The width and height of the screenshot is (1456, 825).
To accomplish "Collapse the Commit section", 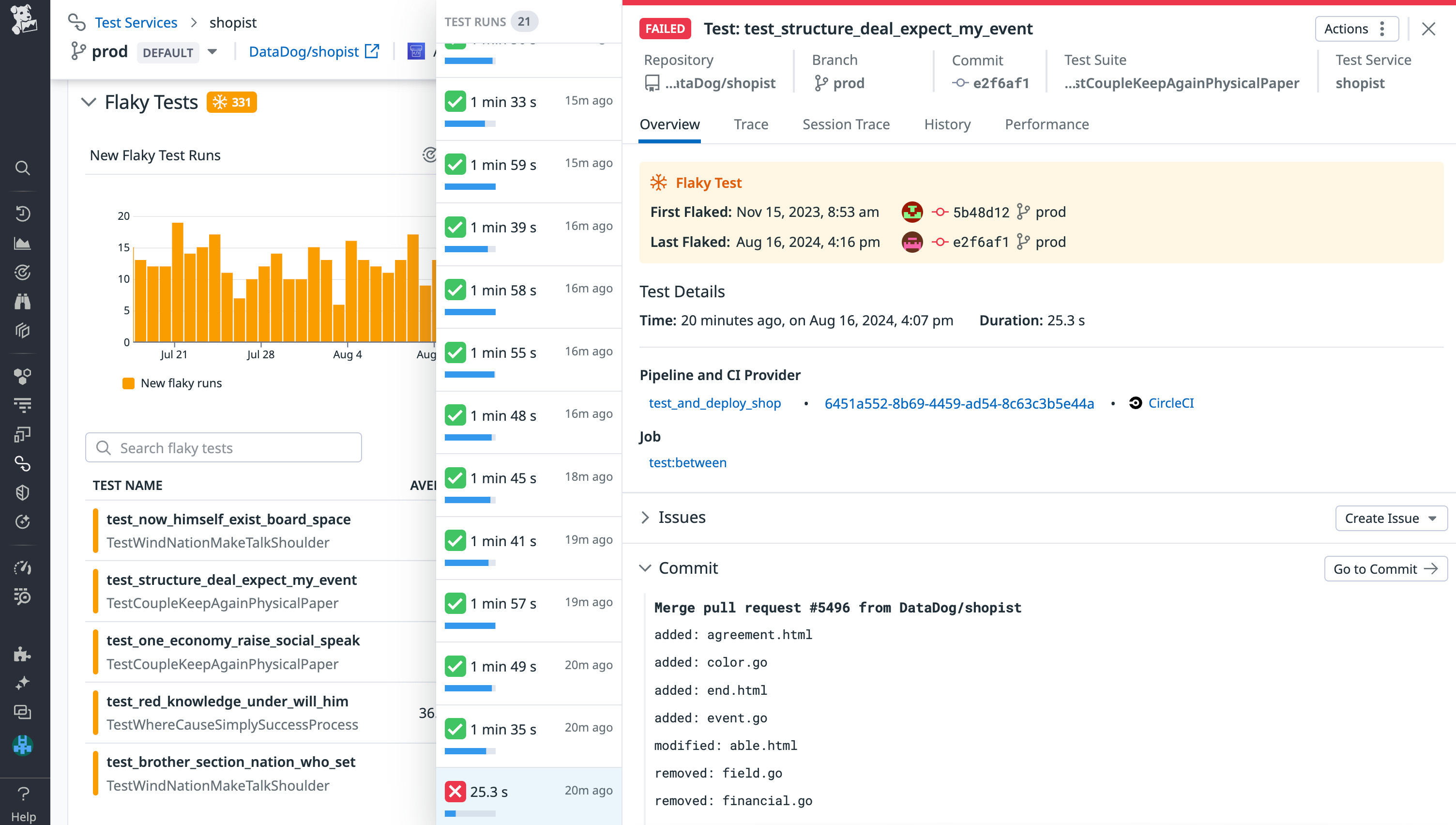I will [x=645, y=568].
